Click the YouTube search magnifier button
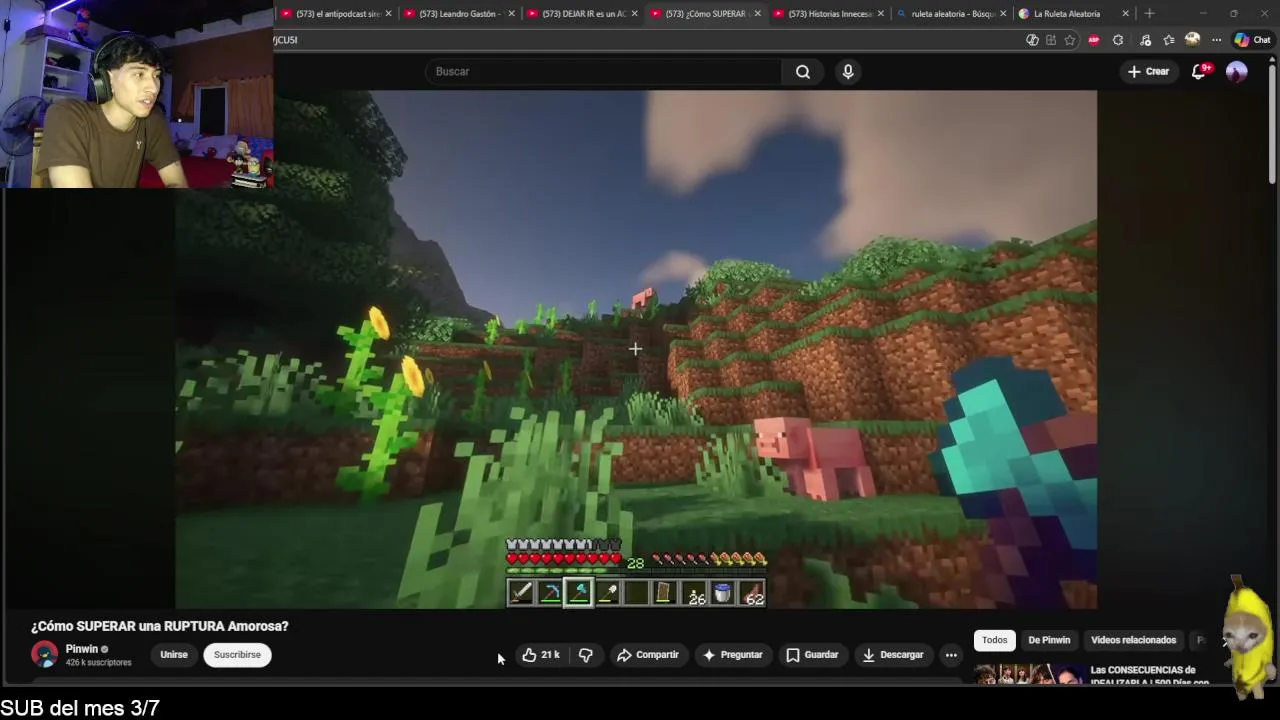 tap(803, 72)
